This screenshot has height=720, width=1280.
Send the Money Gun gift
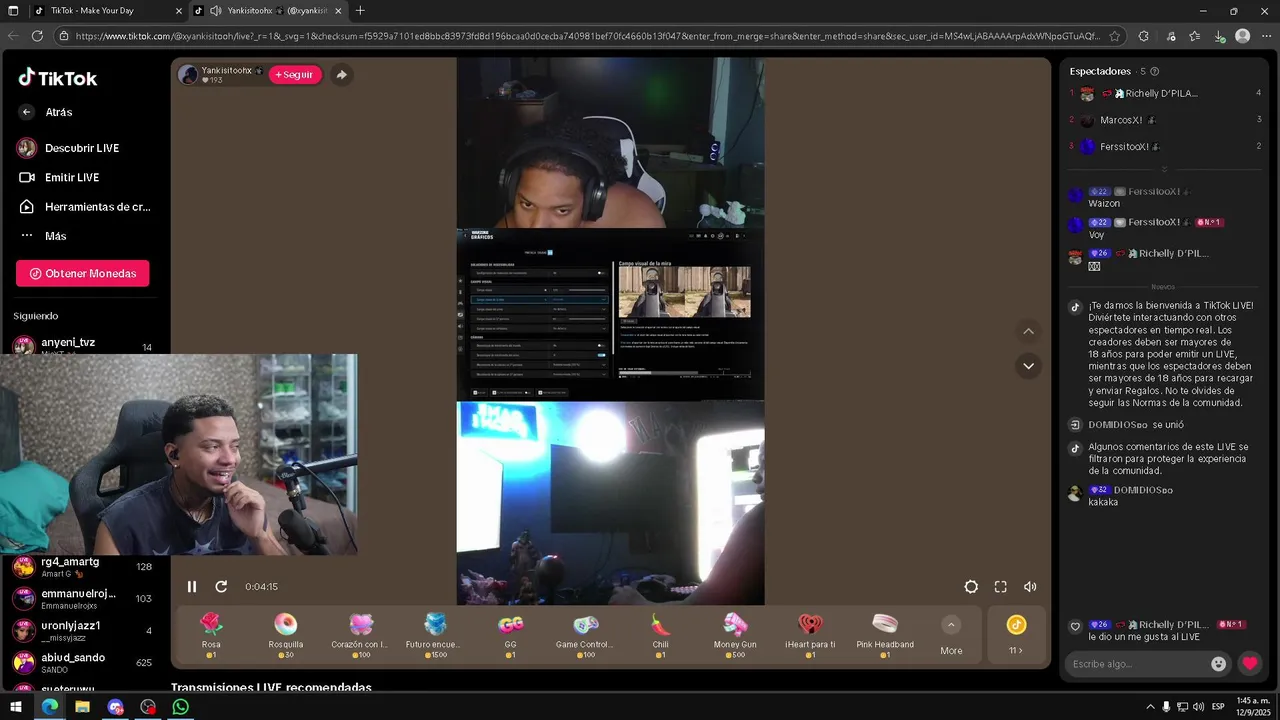[x=735, y=635]
